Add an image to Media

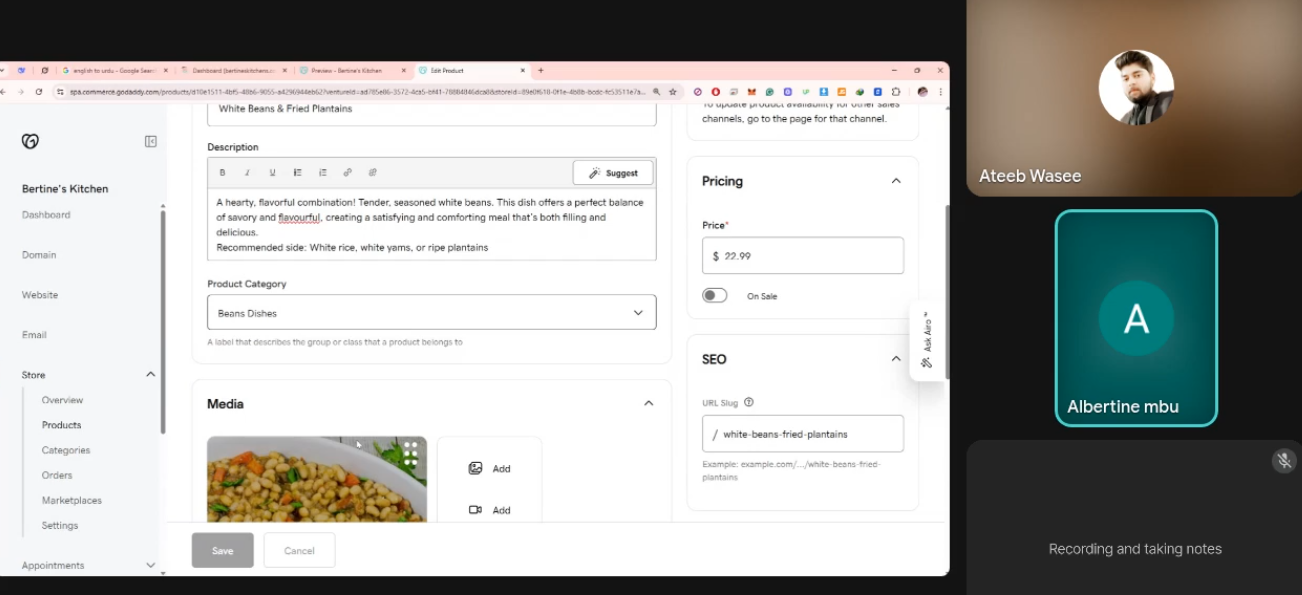tap(489, 468)
